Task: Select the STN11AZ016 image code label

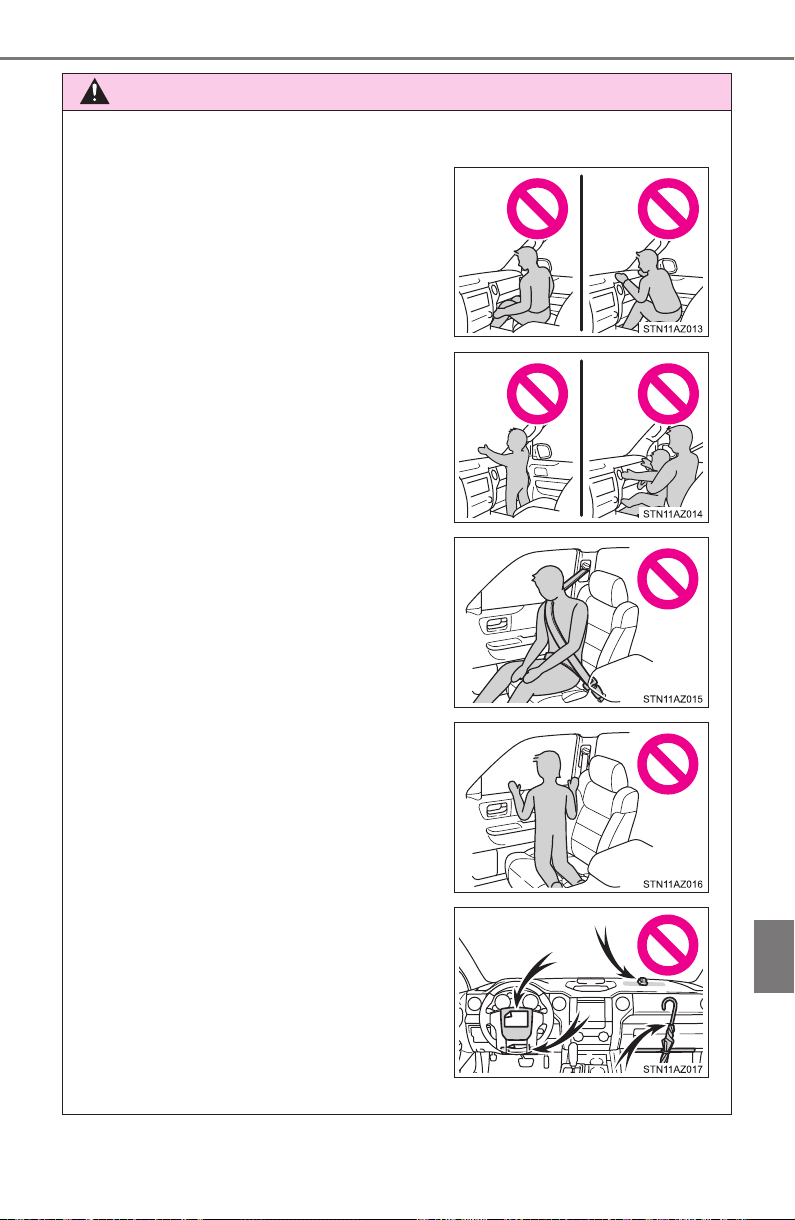Action: (674, 882)
